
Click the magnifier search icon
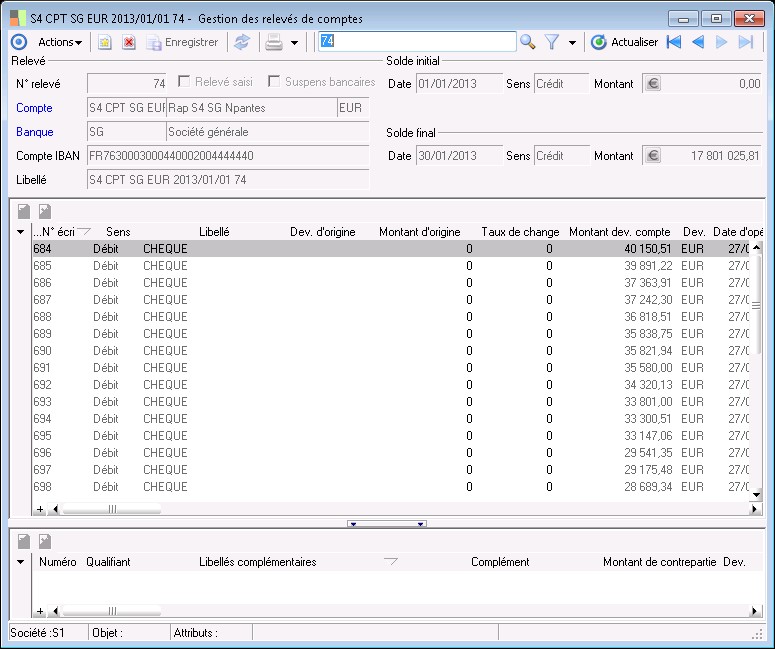coord(528,42)
